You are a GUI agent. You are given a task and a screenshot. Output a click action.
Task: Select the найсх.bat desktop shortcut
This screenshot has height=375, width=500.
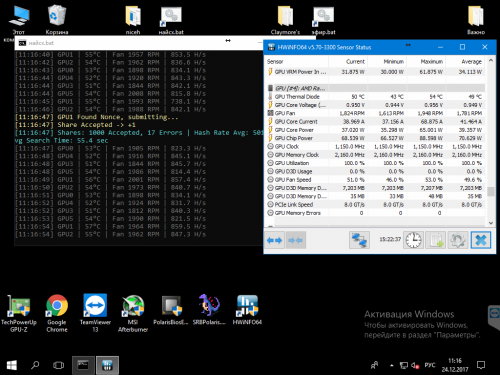[x=171, y=19]
